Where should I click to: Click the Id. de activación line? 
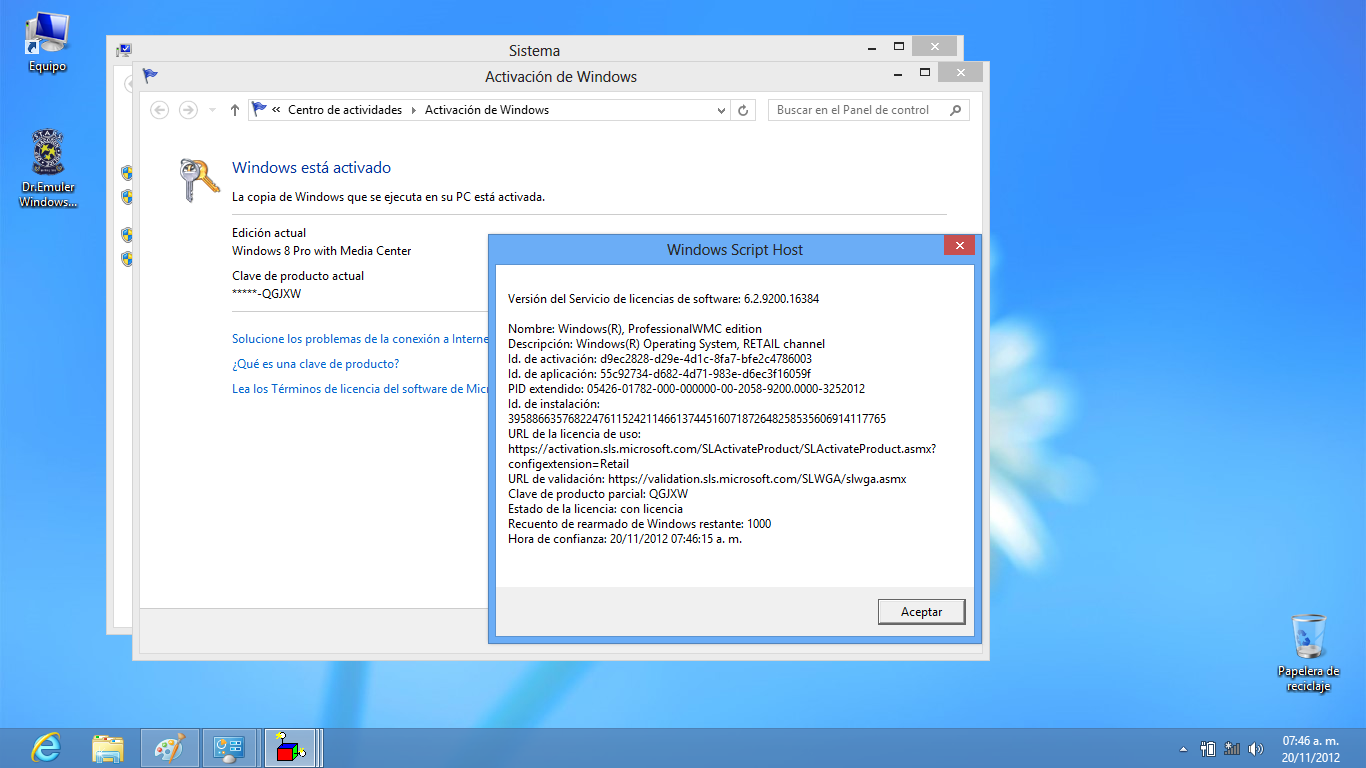[x=660, y=359]
